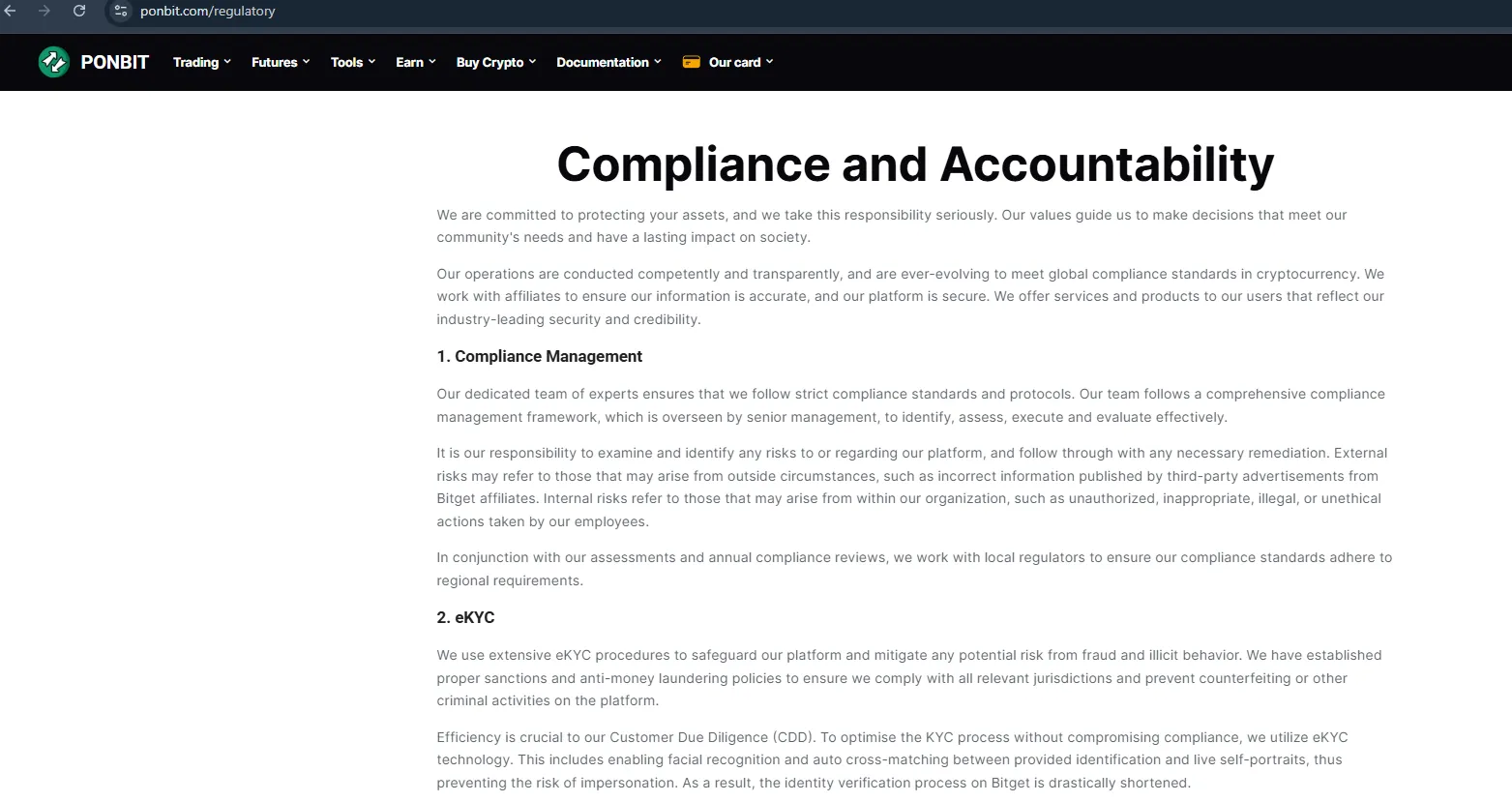Click the 2. eKYC section heading
1512x802 pixels.
tap(465, 617)
